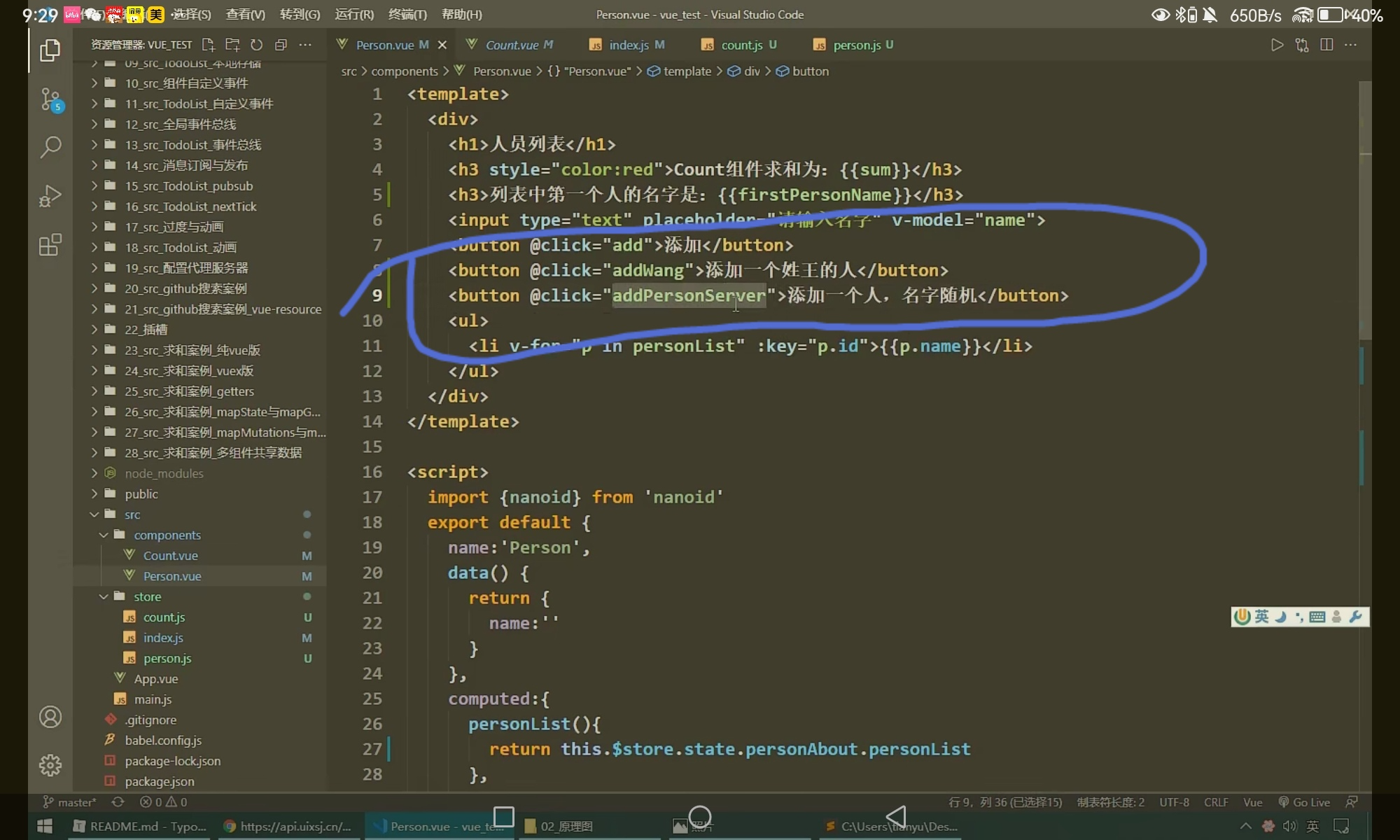The height and width of the screenshot is (840, 1400).
Task: Click the editor vertical scrollbar
Action: (x=1365, y=210)
